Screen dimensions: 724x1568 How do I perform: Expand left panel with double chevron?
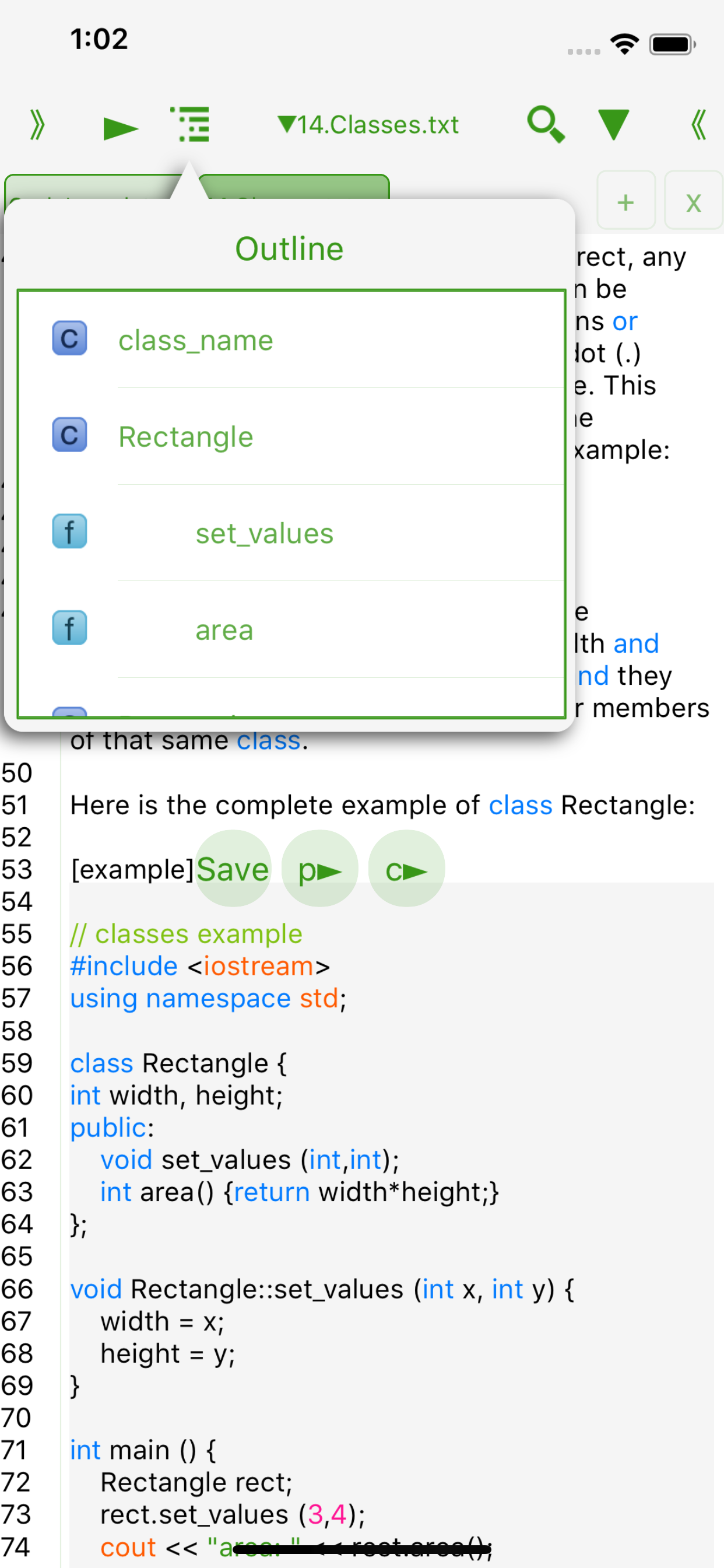38,125
